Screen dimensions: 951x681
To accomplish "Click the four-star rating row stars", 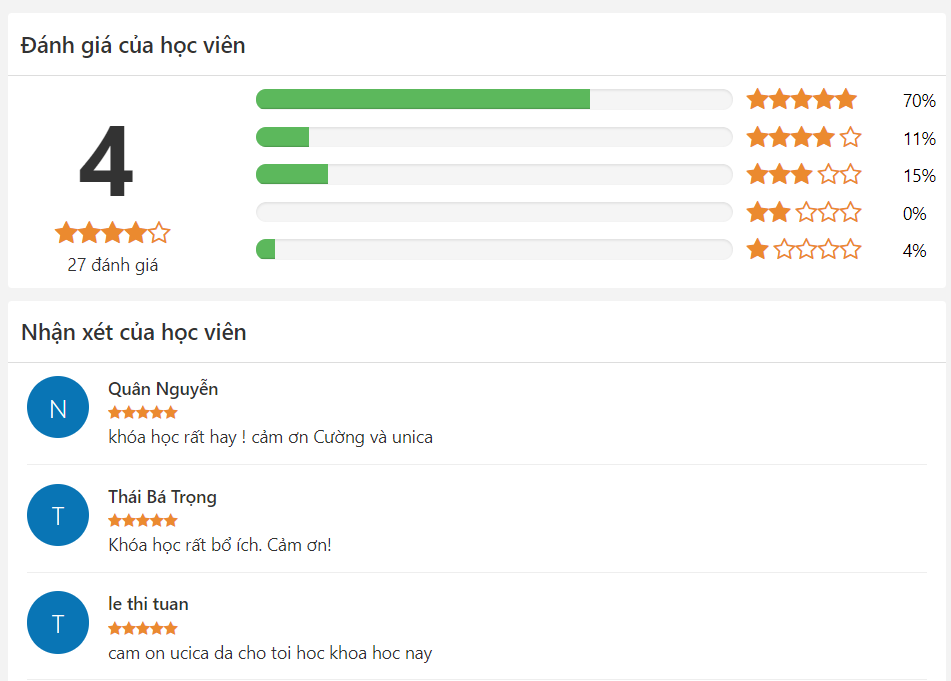I will click(802, 137).
